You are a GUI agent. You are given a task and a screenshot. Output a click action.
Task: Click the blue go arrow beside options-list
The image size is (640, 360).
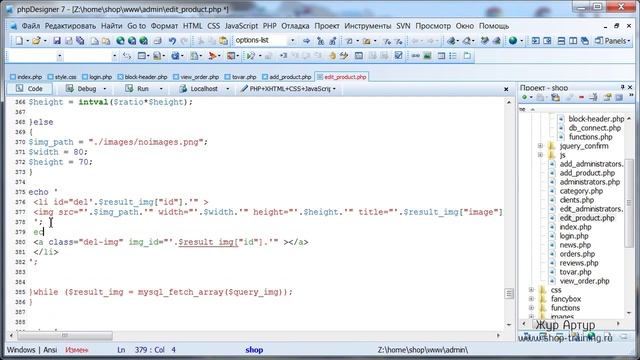[306, 40]
